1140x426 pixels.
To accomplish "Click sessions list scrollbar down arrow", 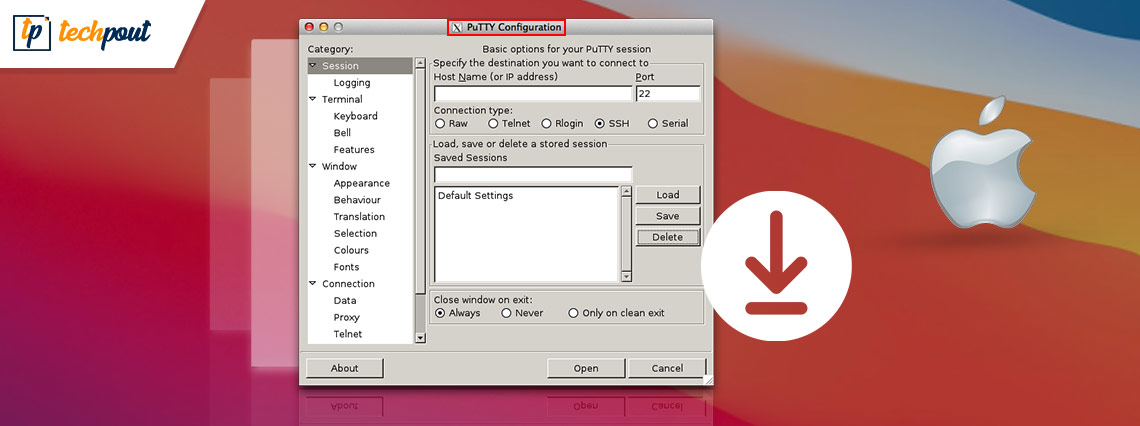I will [626, 276].
